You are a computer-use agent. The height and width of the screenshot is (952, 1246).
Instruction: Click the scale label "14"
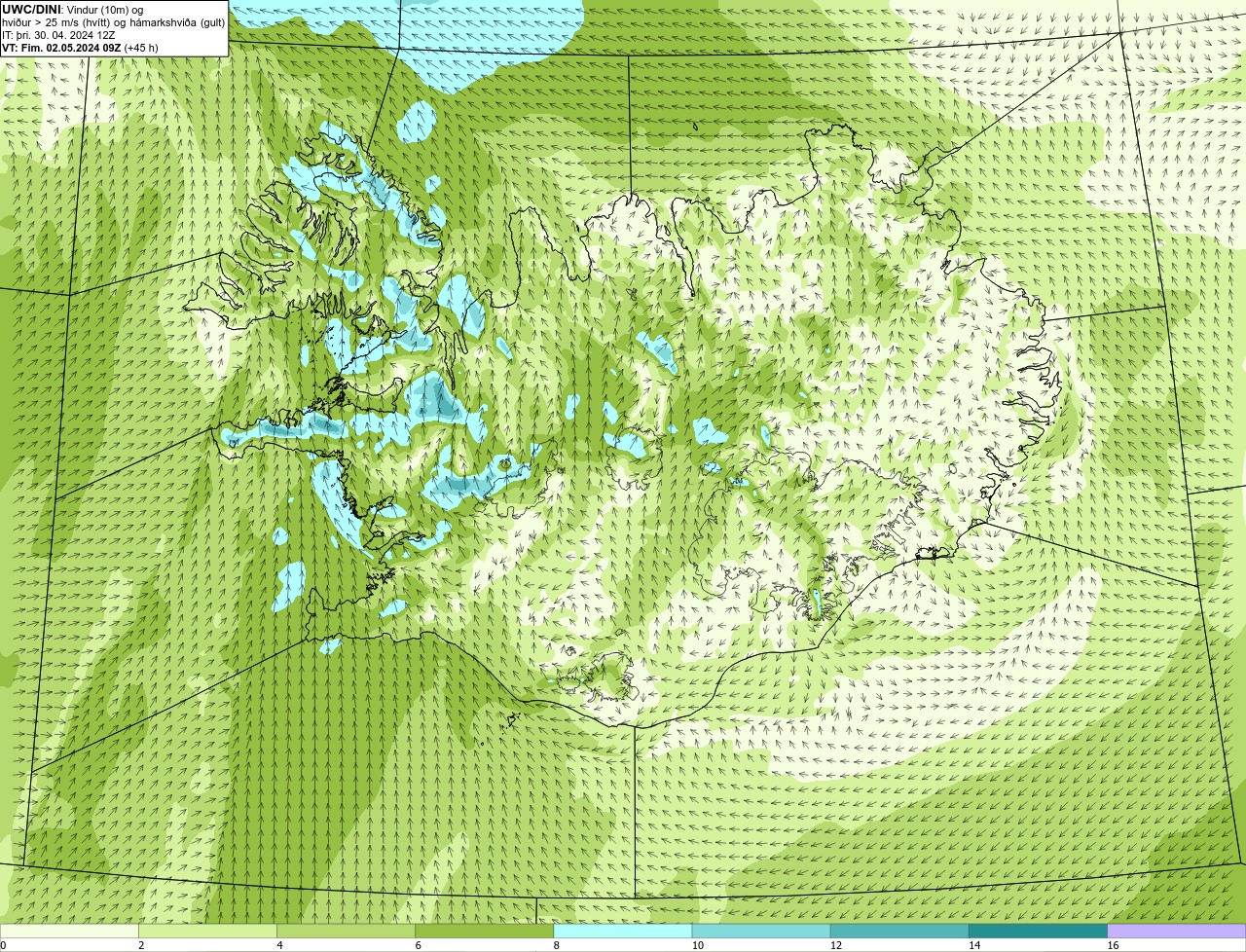(974, 945)
